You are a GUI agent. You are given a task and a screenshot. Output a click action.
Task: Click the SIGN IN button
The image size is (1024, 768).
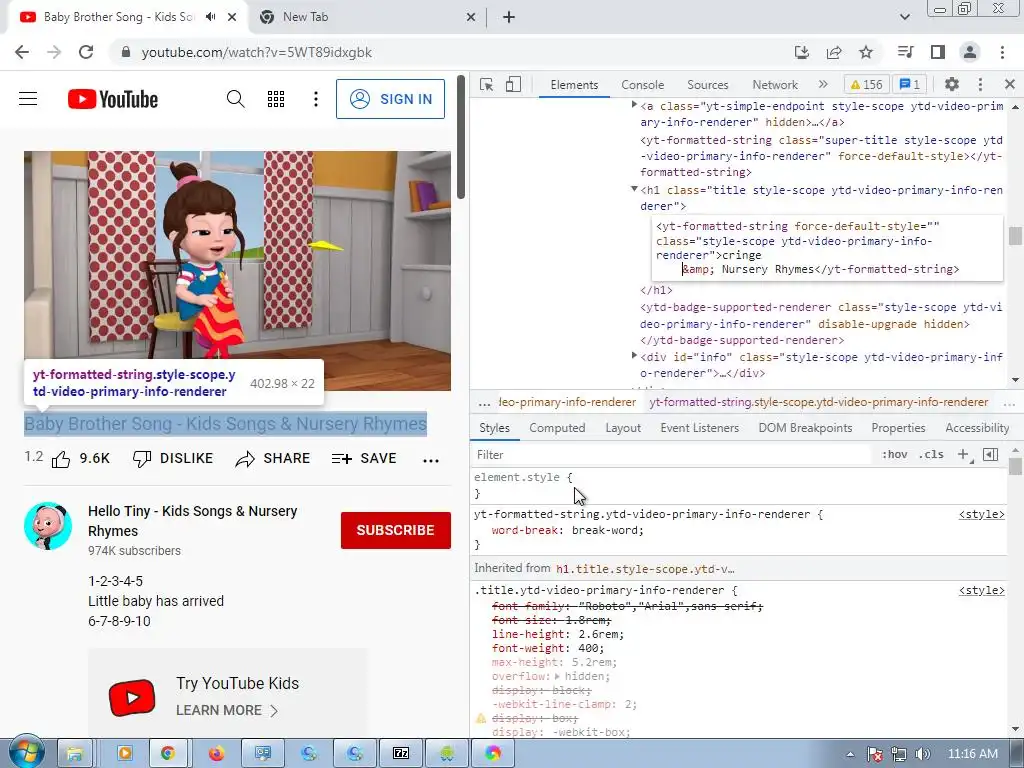[x=391, y=99]
